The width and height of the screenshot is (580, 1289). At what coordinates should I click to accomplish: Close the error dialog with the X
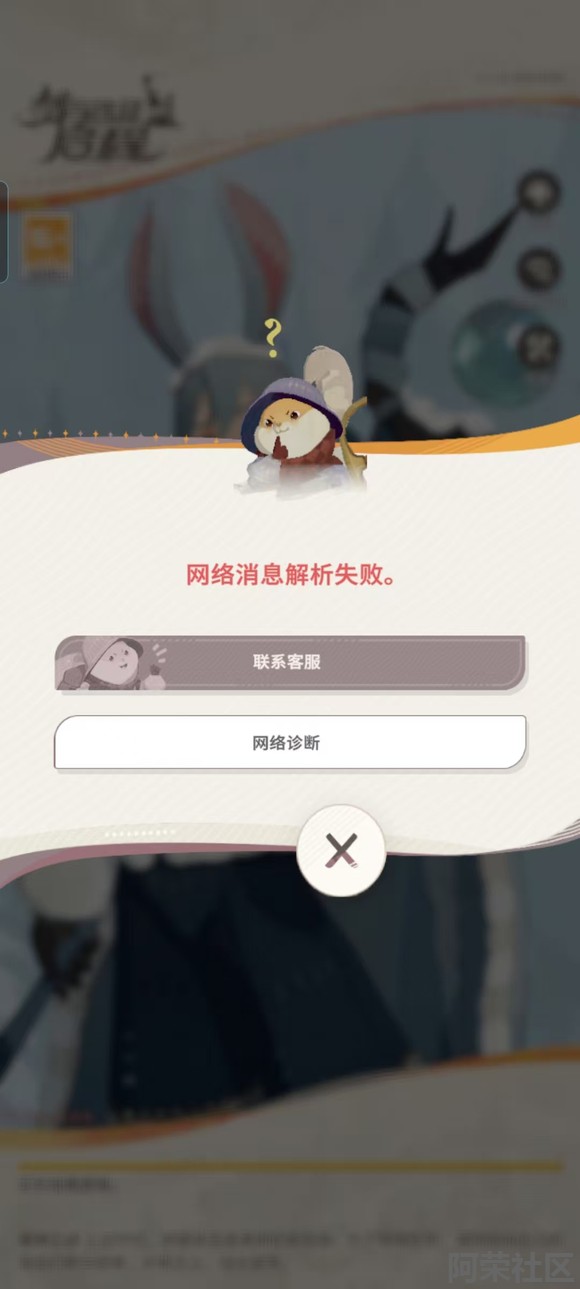(341, 851)
